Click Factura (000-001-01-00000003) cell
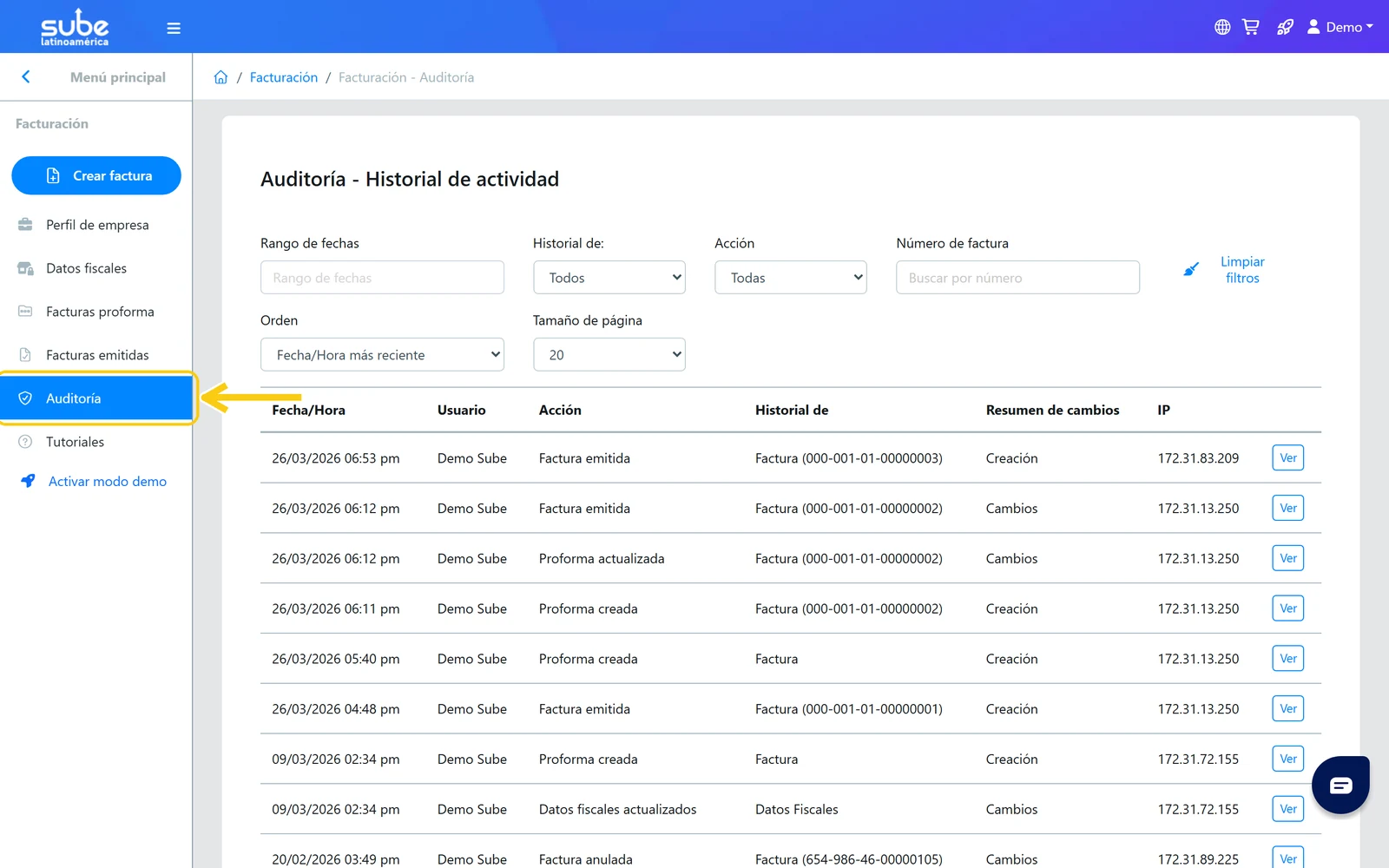 [x=849, y=458]
